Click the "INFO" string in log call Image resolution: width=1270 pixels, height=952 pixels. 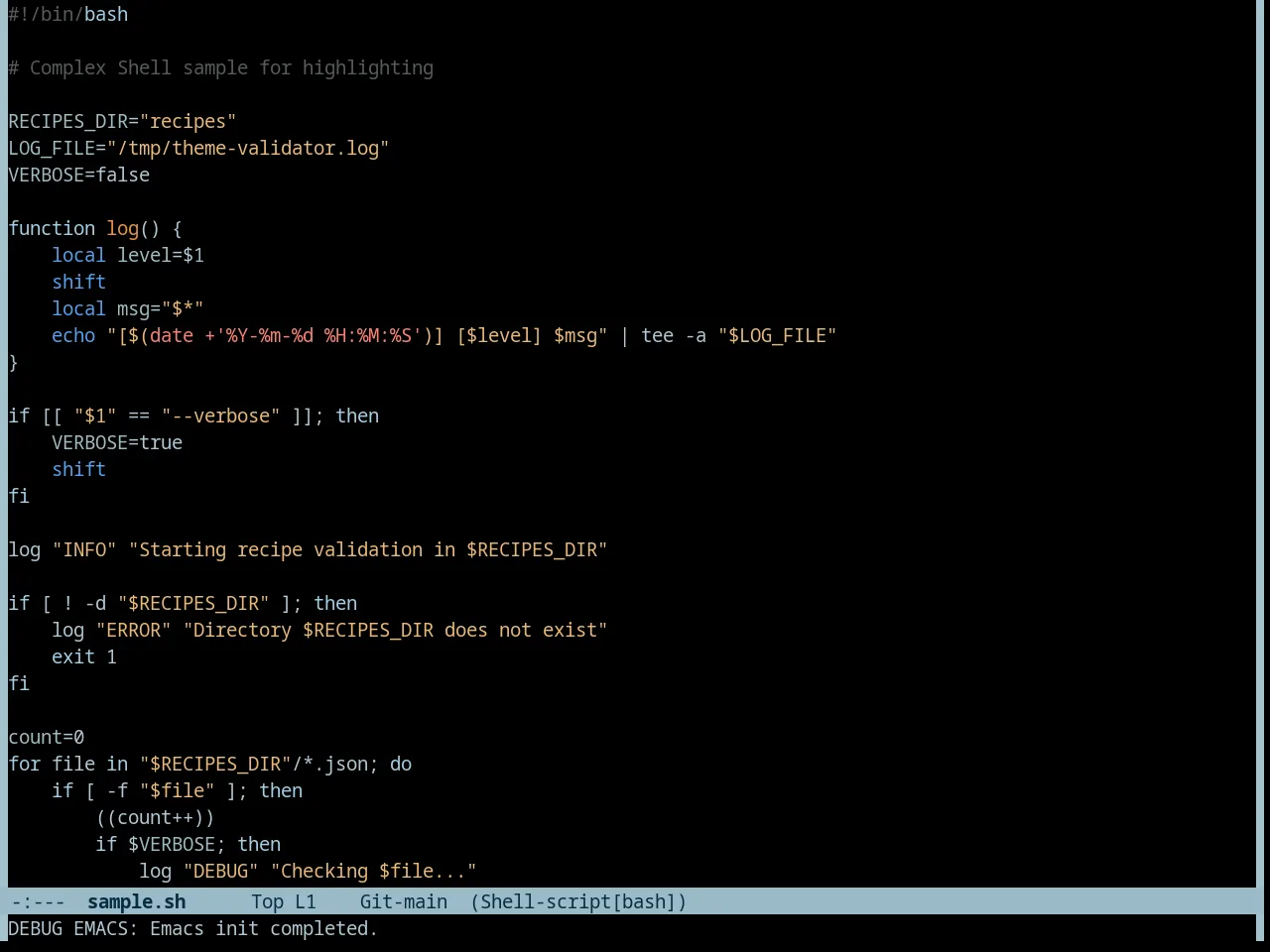84,549
